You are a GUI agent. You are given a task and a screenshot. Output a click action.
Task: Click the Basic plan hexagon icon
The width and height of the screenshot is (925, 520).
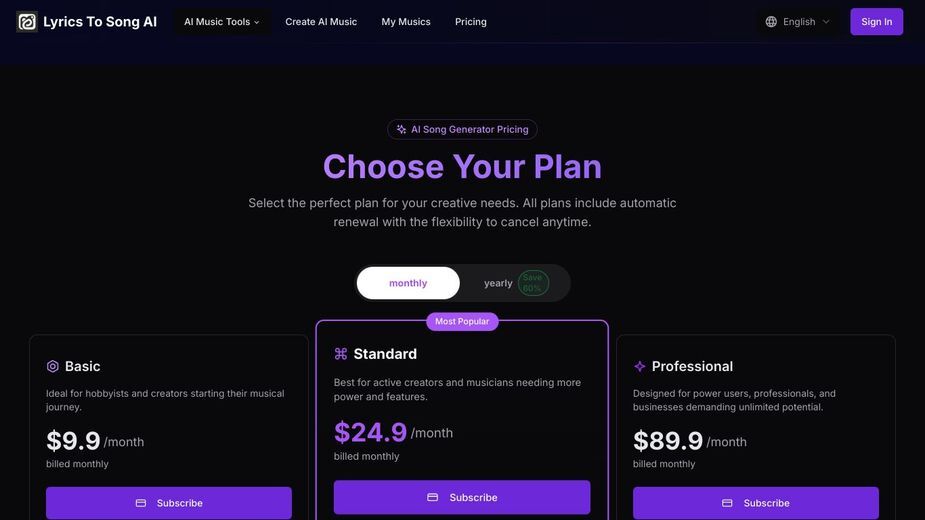click(x=53, y=367)
